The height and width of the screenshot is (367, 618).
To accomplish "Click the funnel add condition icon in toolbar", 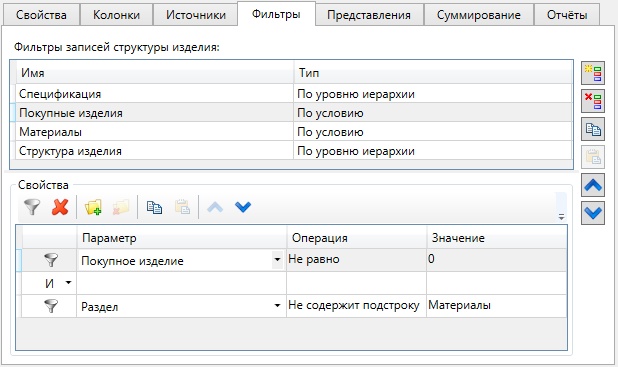I will pyautogui.click(x=32, y=207).
